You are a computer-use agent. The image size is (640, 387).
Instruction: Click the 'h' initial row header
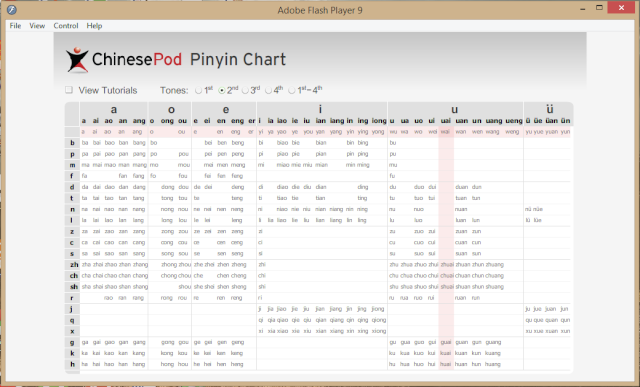point(72,364)
